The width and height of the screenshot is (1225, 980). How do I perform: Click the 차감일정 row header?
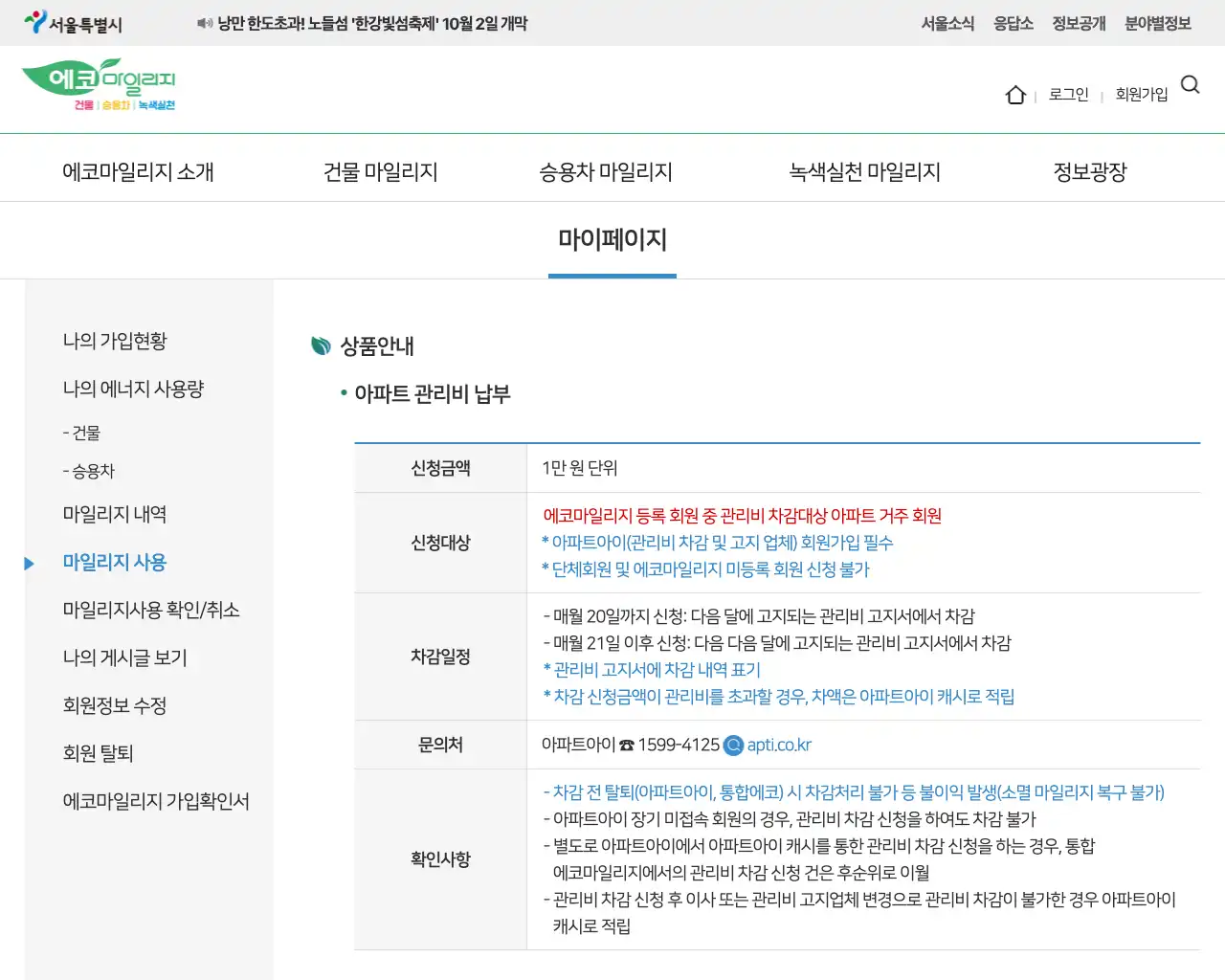(x=440, y=657)
